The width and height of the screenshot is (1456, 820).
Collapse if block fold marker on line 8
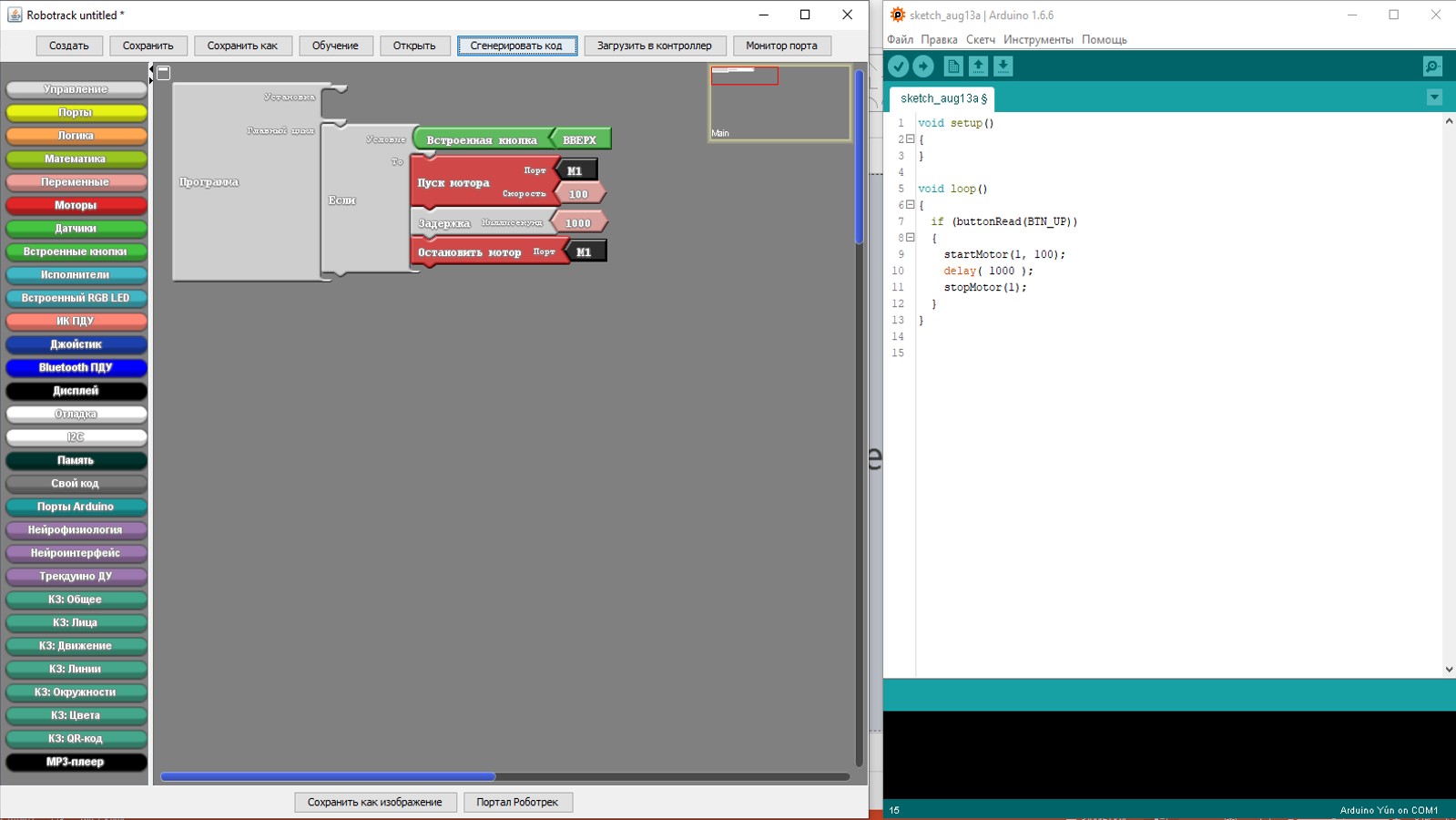point(910,238)
